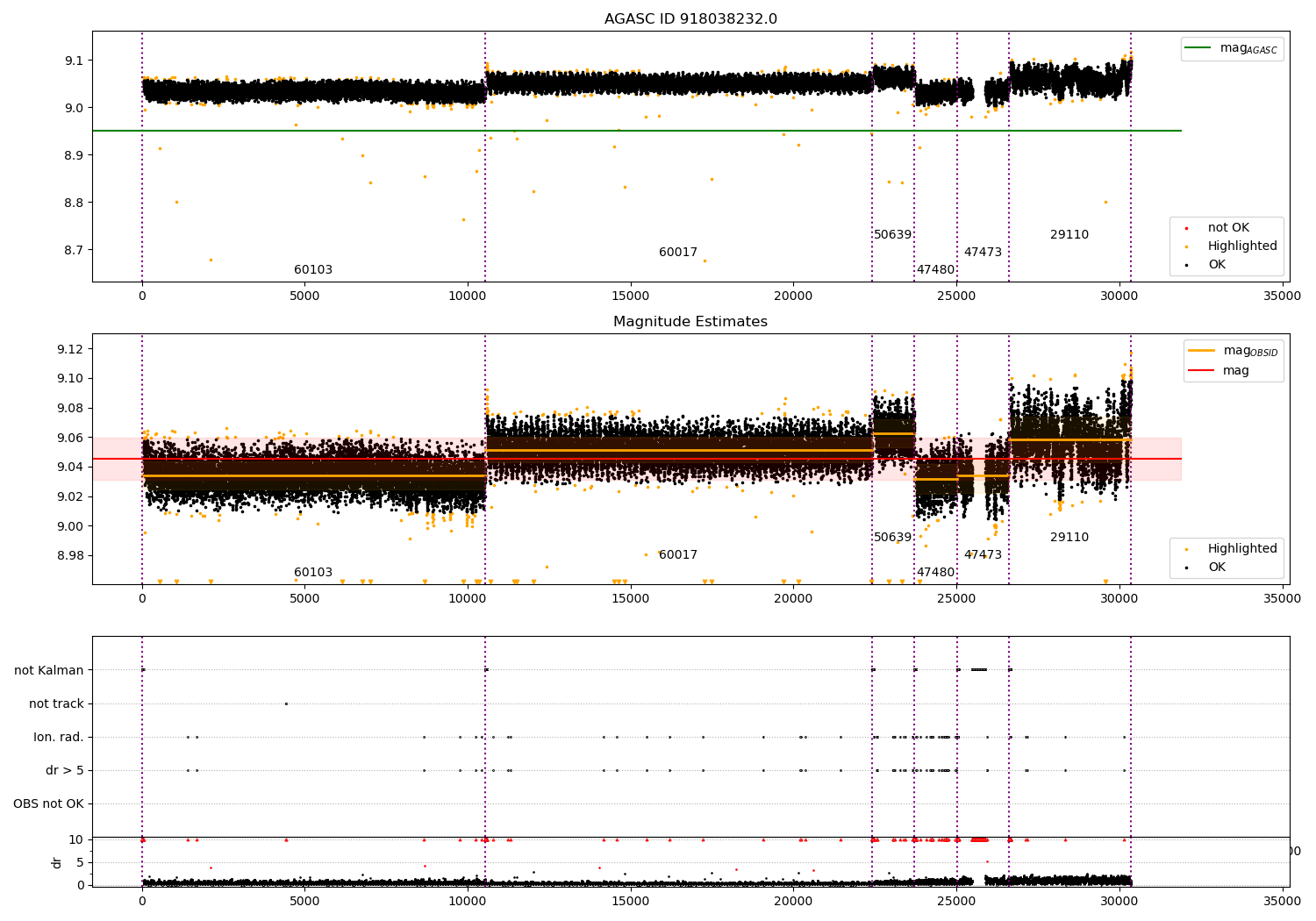Click the 8.7 y-axis tick label
The image size is (1316, 921).
coord(74,250)
